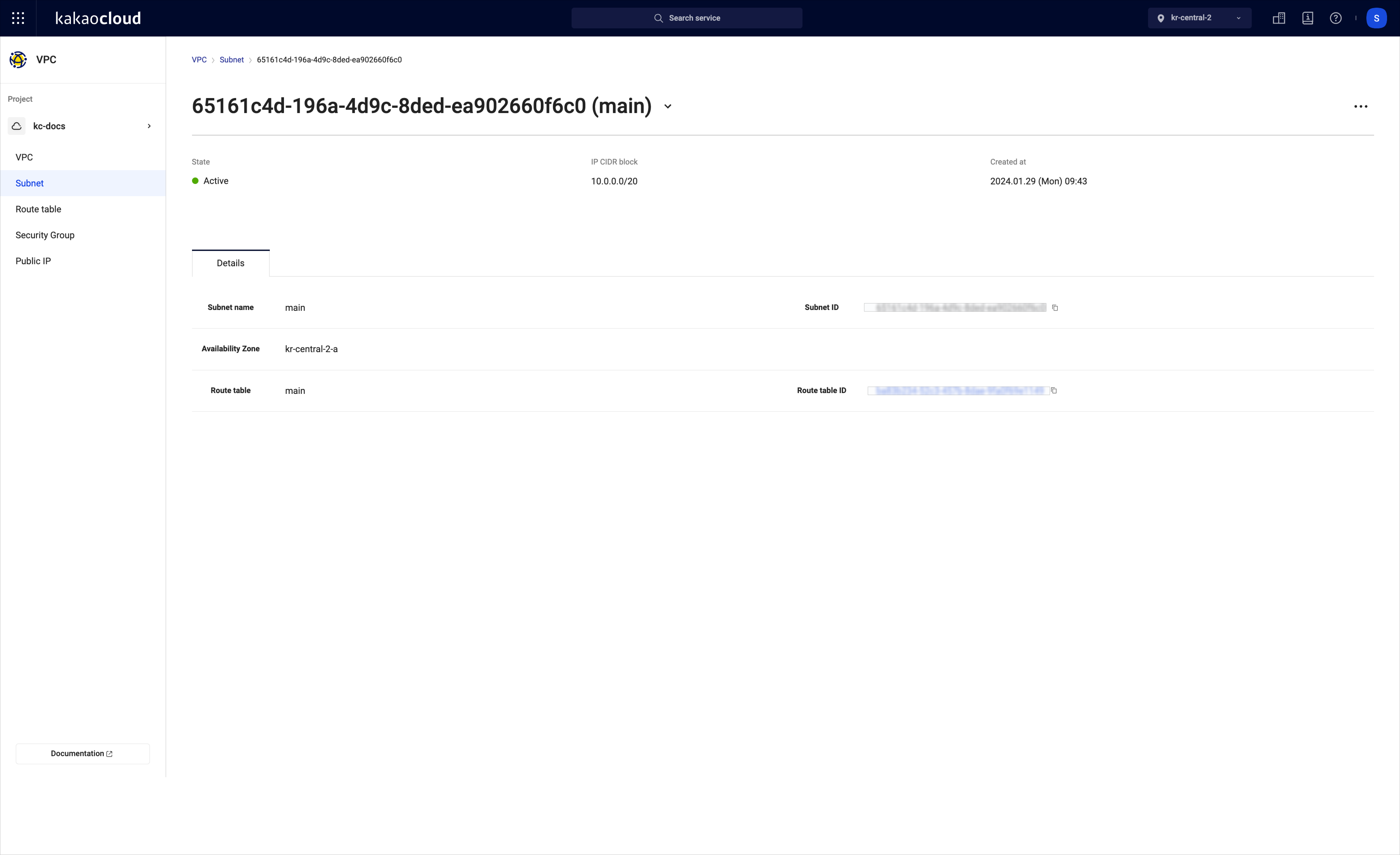This screenshot has width=1400, height=855.
Task: Click the Active state text
Action: [x=216, y=181]
